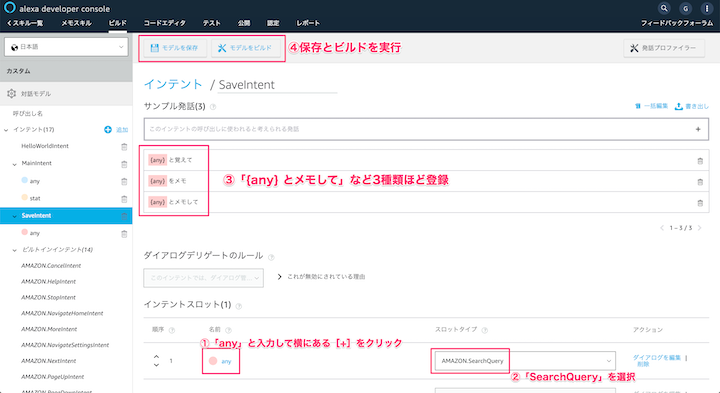The height and width of the screenshot is (393, 720).
Task: Delete the '{any} をメモ' utterance
Action: coord(700,182)
